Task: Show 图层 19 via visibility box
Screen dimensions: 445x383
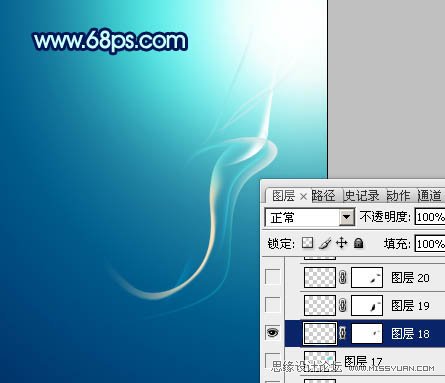Action: point(273,305)
